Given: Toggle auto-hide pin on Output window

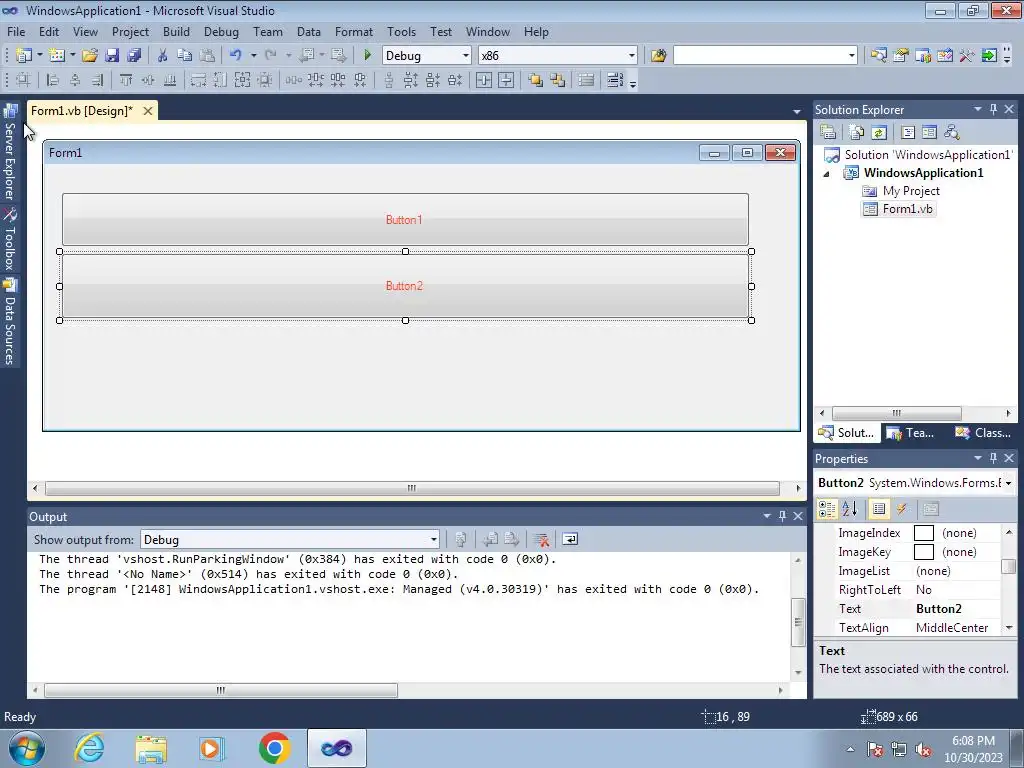Looking at the screenshot, I should tap(782, 517).
